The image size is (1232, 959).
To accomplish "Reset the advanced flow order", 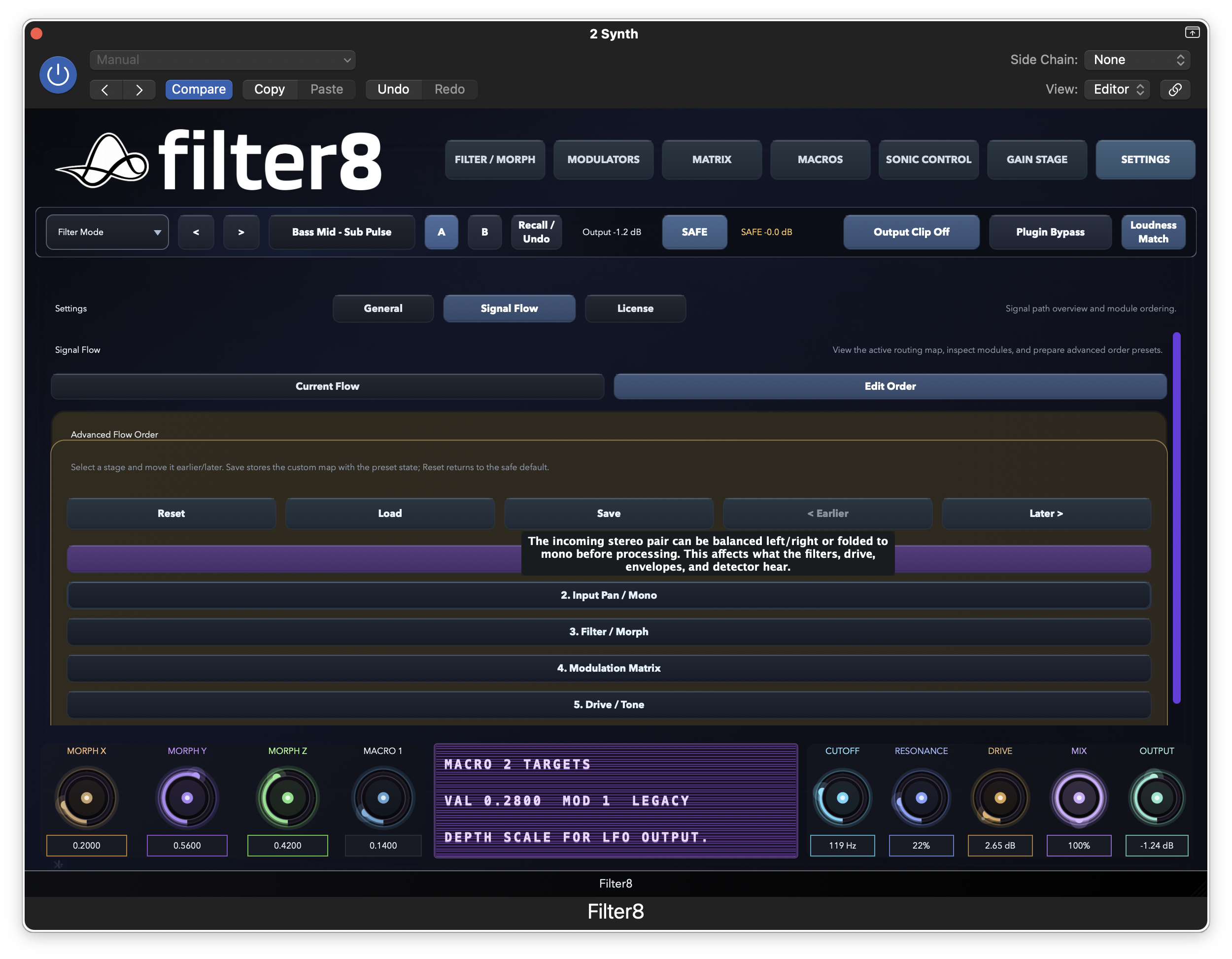I will tap(171, 514).
